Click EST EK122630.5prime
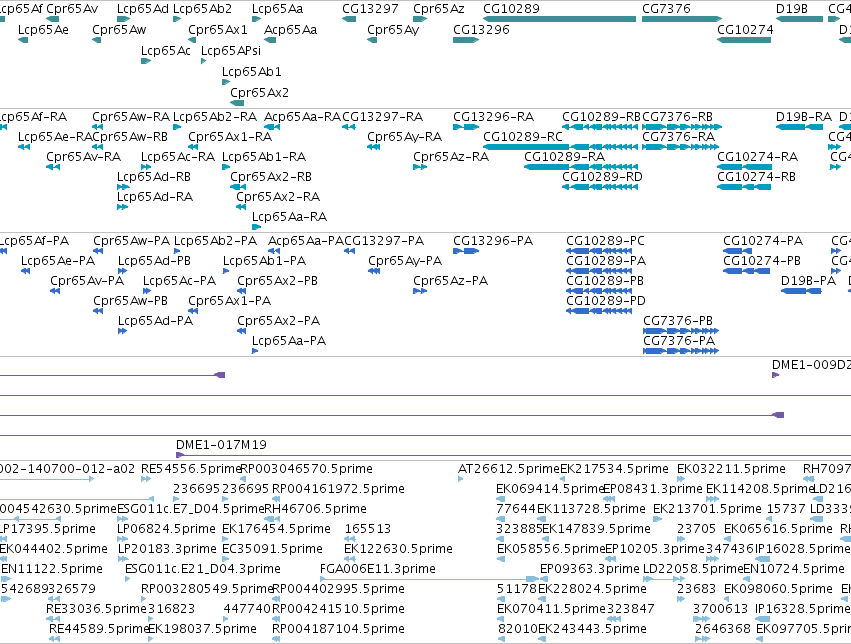Screen dimensions: 851x644 [x=350, y=559]
